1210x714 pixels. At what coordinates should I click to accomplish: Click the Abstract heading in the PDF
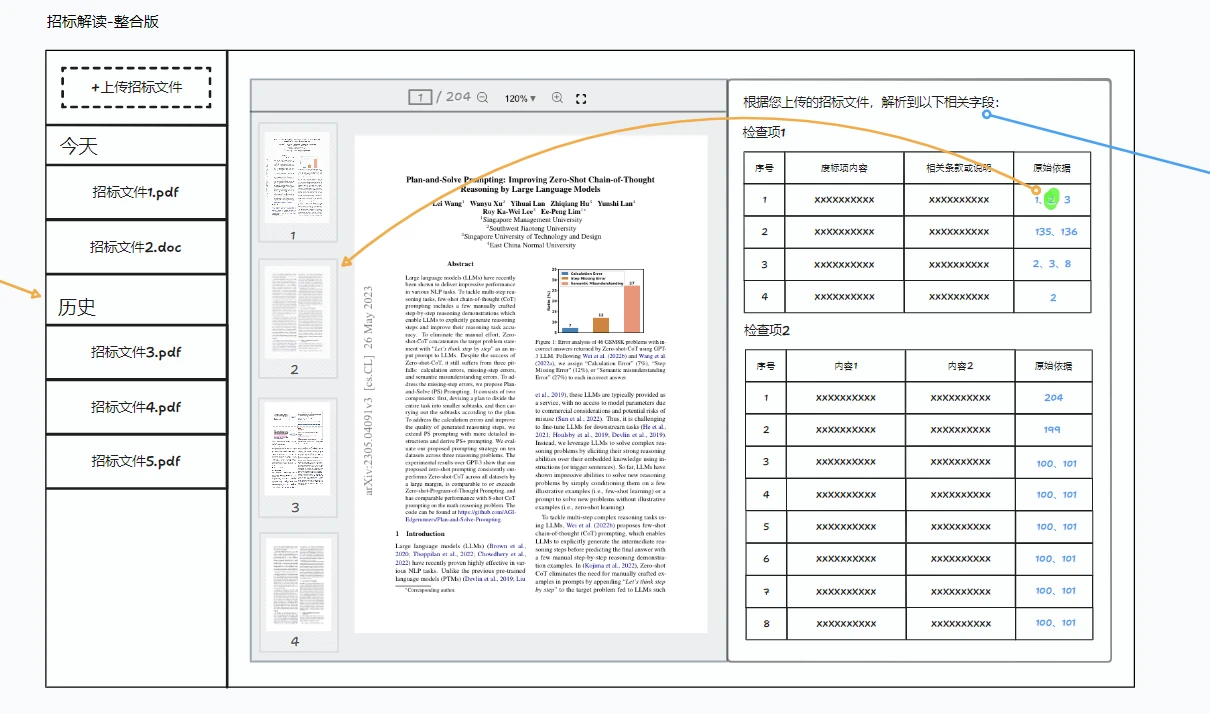pyautogui.click(x=460, y=263)
